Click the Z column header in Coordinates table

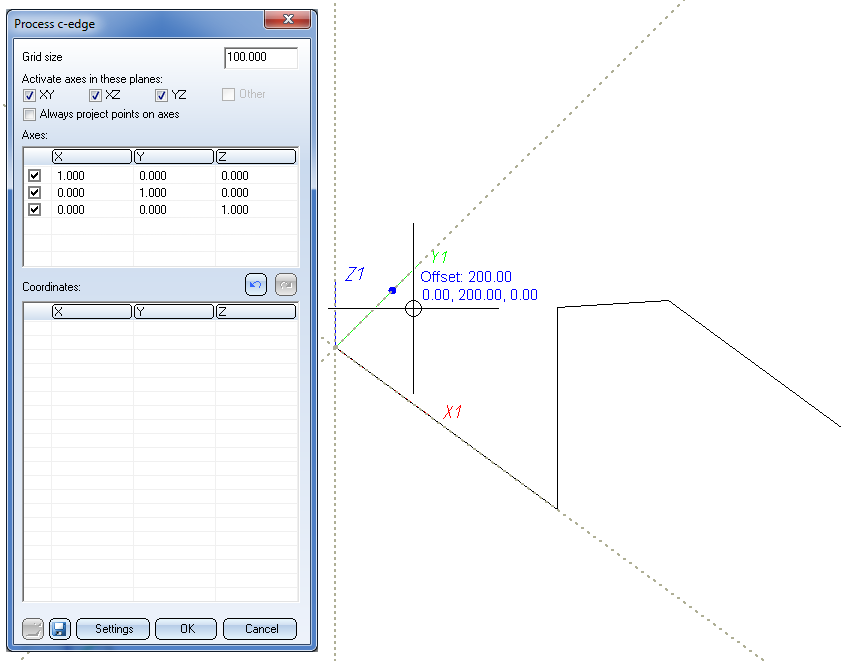[x=256, y=312]
